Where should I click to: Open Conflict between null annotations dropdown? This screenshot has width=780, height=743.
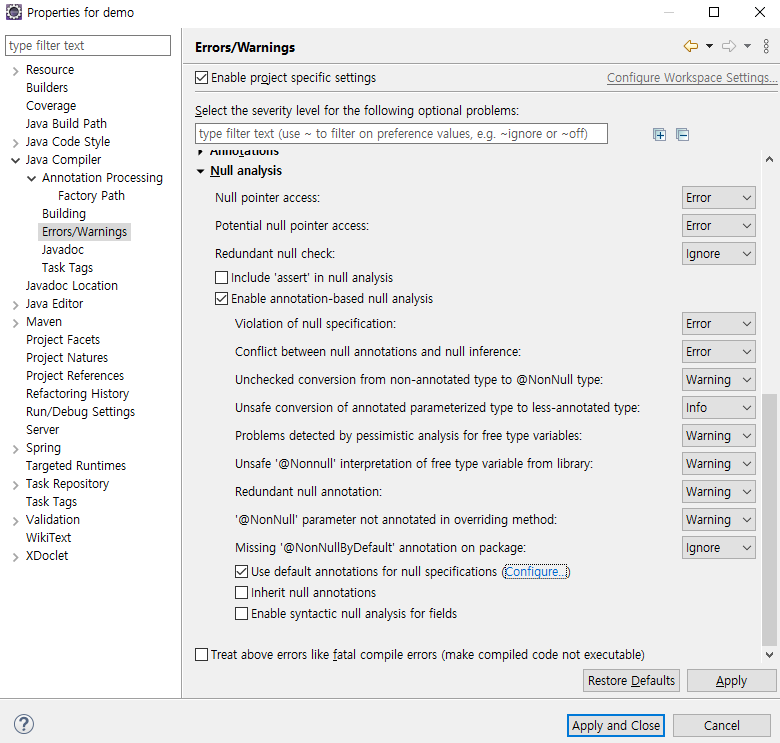[718, 352]
